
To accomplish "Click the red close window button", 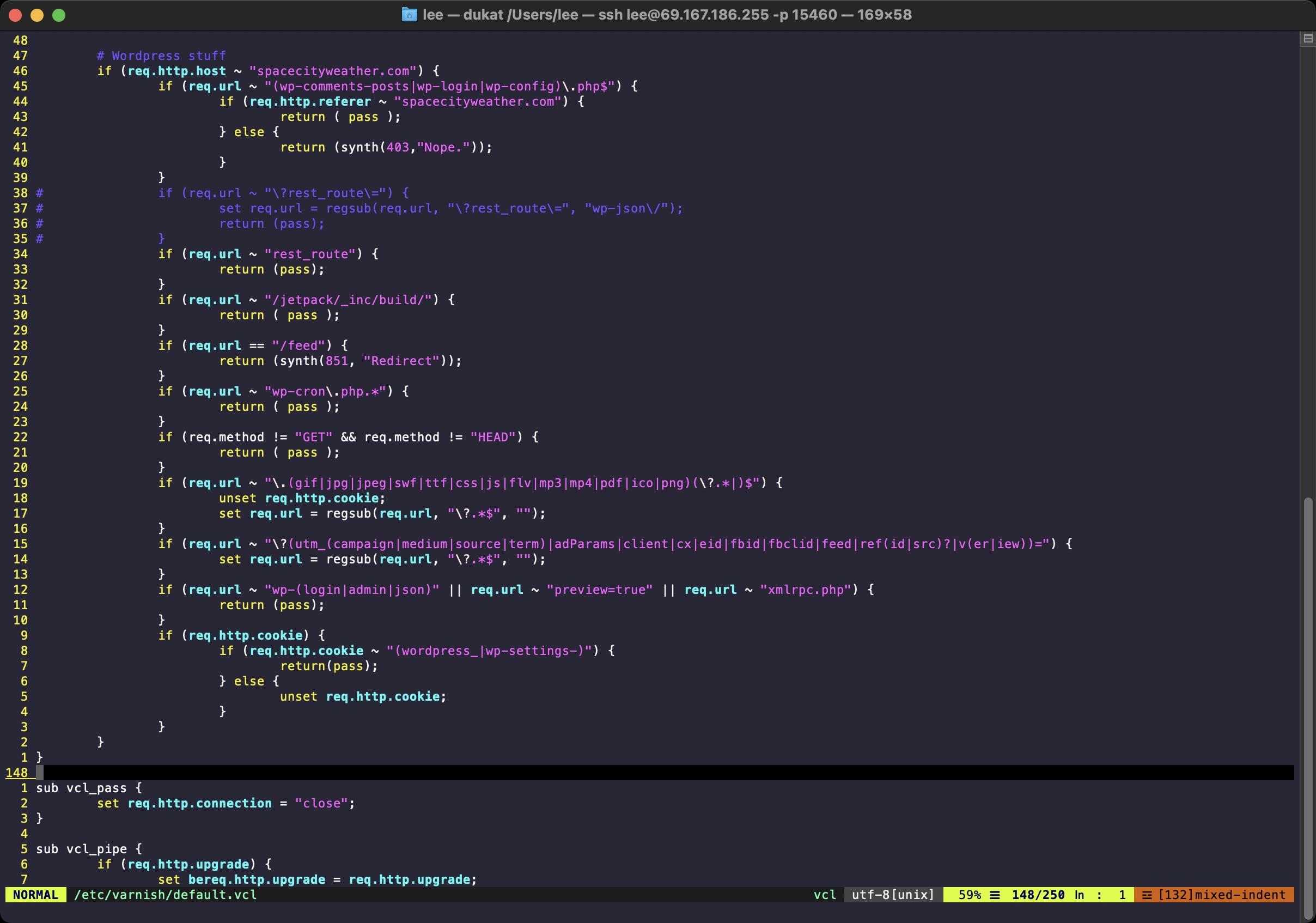I will 15,15.
